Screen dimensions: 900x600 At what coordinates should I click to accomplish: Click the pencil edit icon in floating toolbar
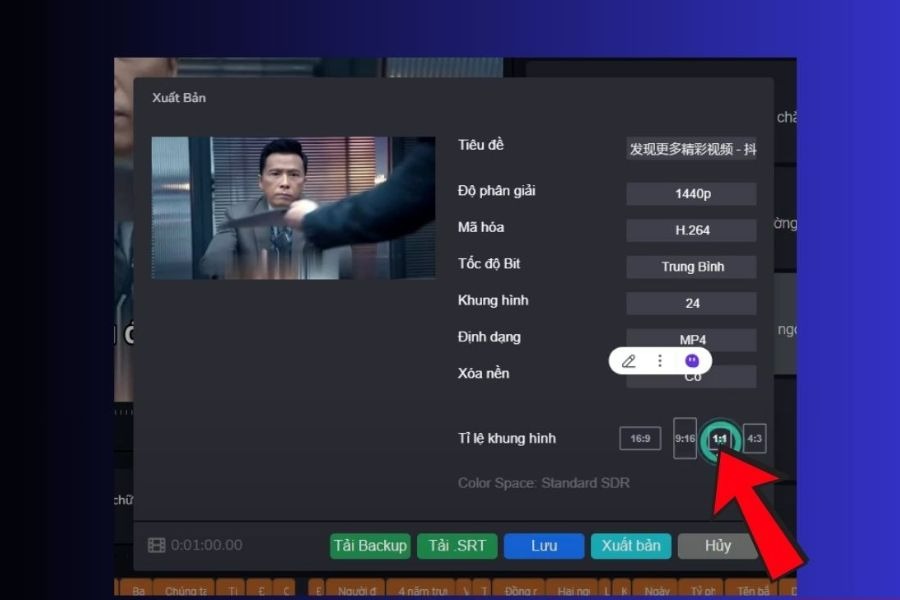point(629,361)
